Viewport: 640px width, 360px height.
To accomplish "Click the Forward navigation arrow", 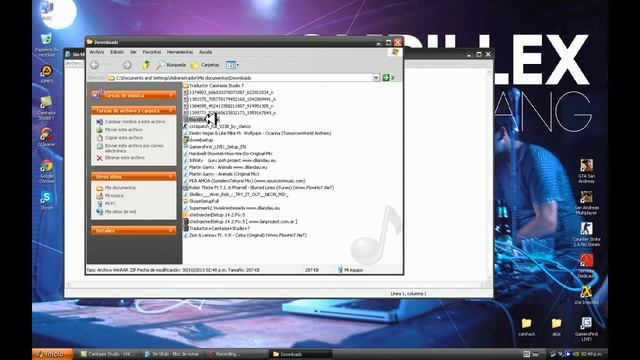I will 127,65.
